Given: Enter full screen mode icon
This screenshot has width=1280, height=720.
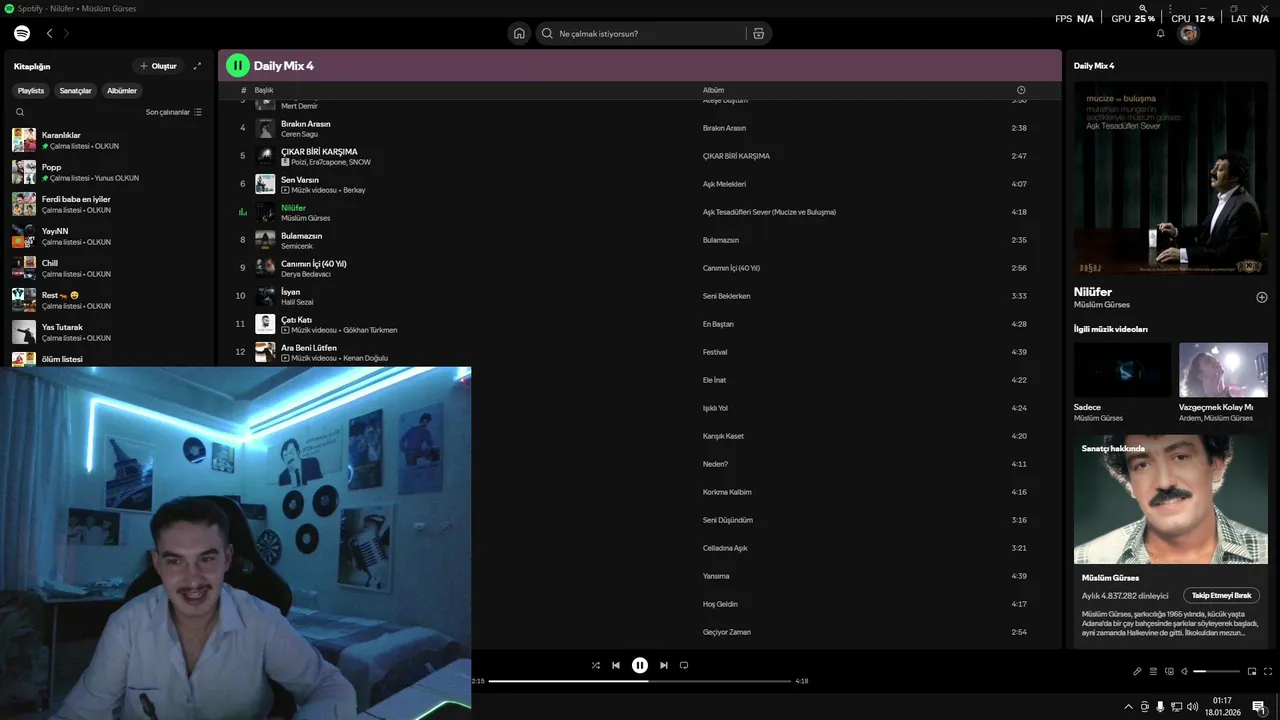Looking at the screenshot, I should (x=1268, y=671).
